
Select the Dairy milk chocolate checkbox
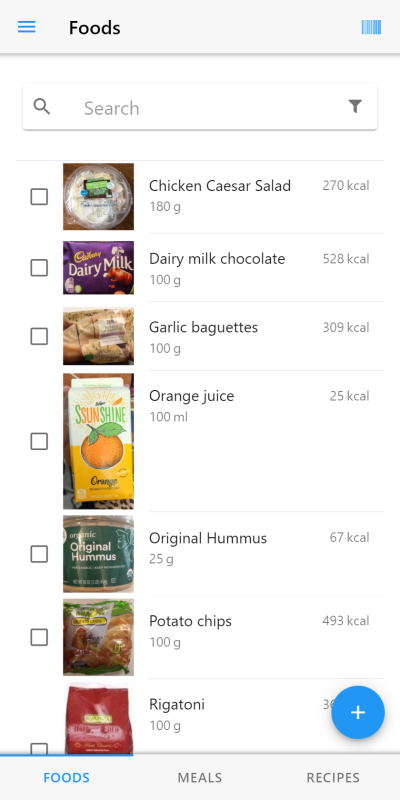39,268
